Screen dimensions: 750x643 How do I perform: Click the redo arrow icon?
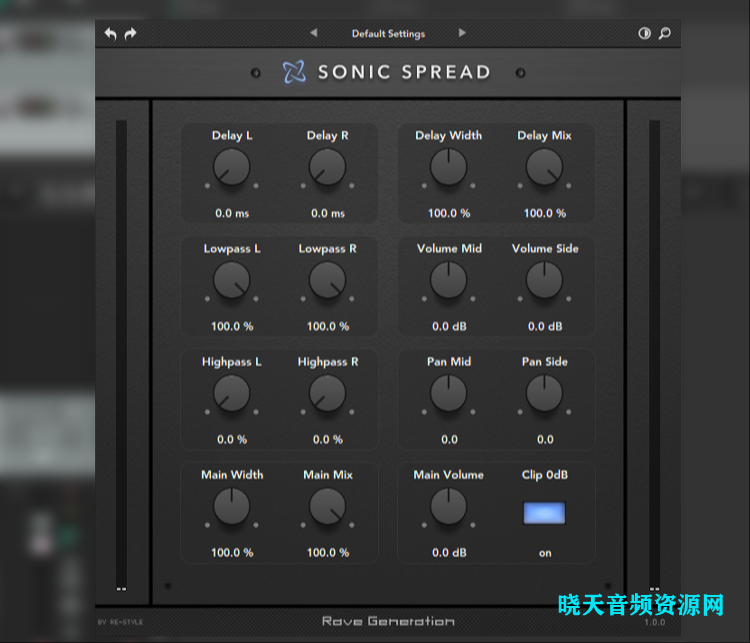pyautogui.click(x=130, y=34)
